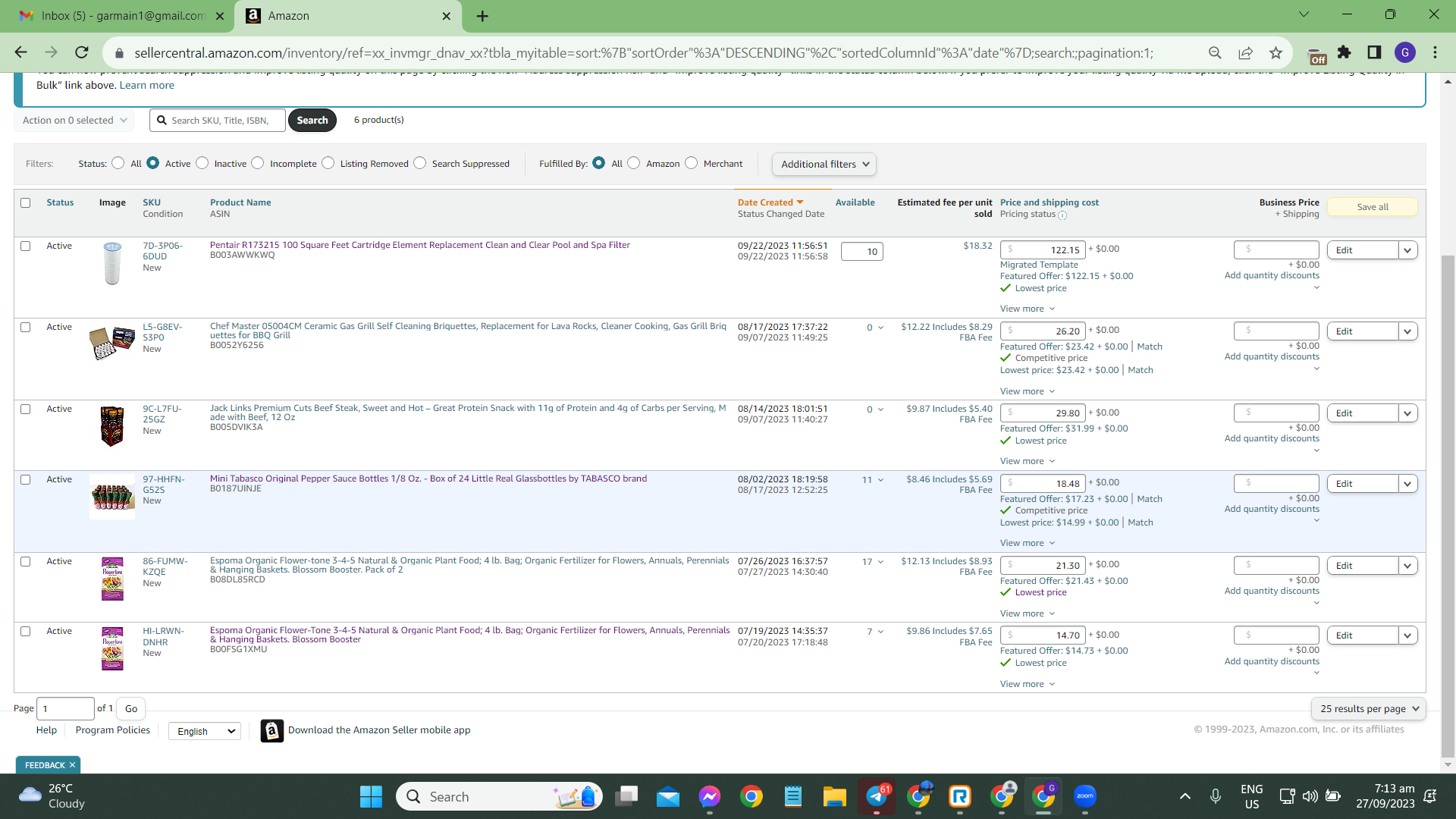Click Amazon Seller mobile app icon

(272, 730)
